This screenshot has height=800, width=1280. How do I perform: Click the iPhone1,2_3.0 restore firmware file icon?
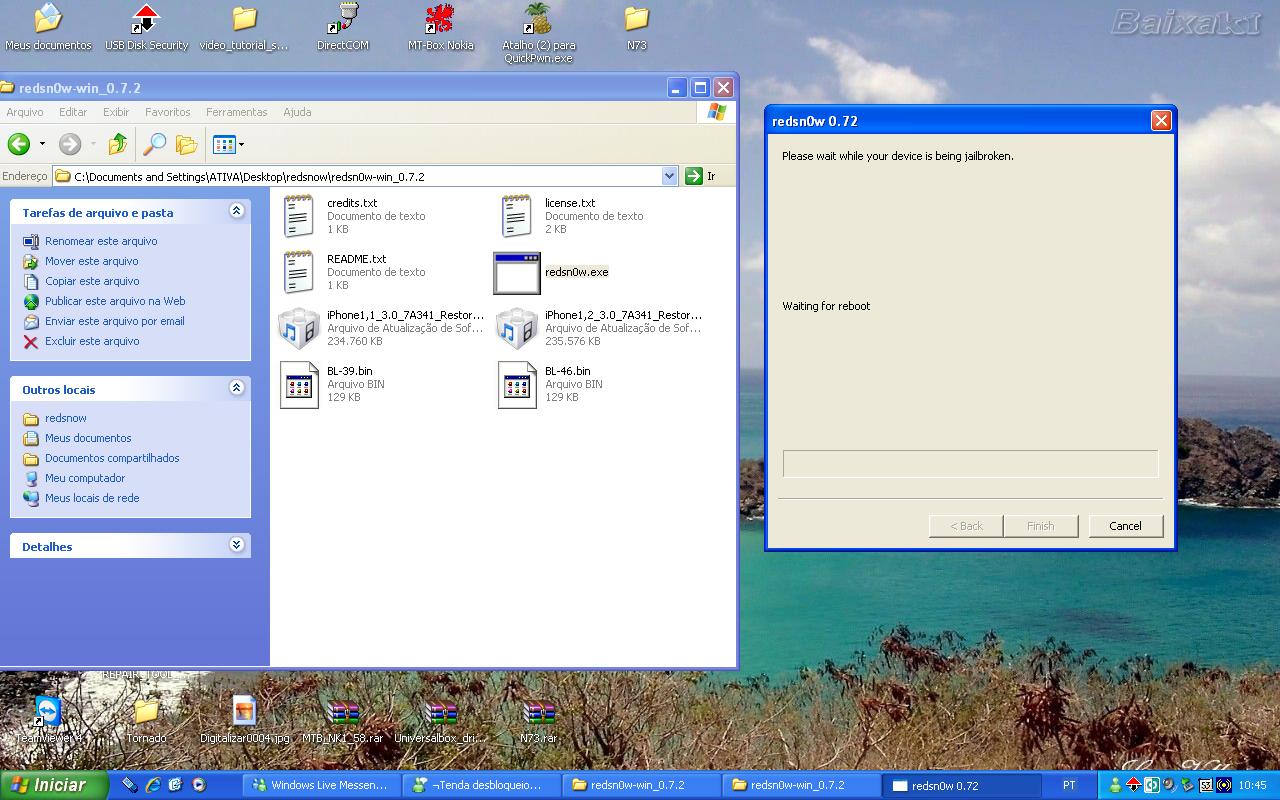point(517,328)
